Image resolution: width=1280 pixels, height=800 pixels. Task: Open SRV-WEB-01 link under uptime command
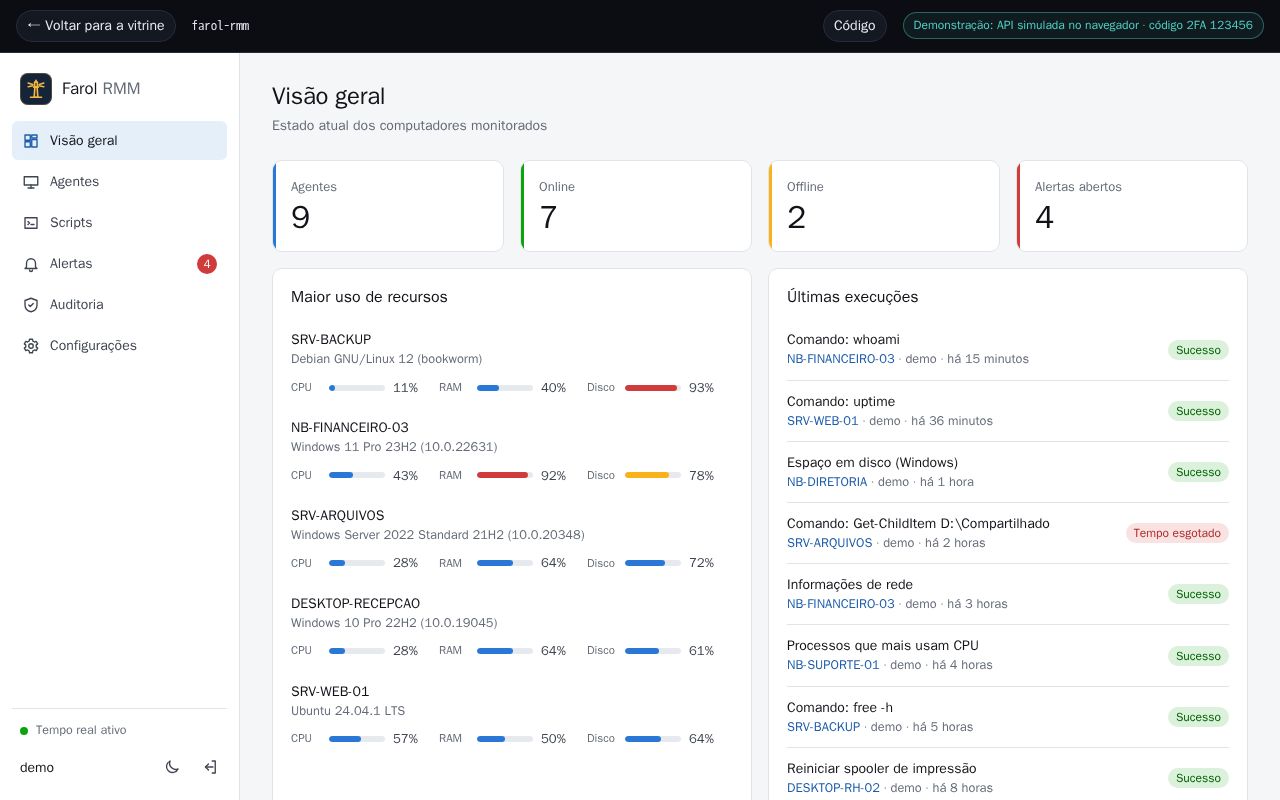coord(823,421)
